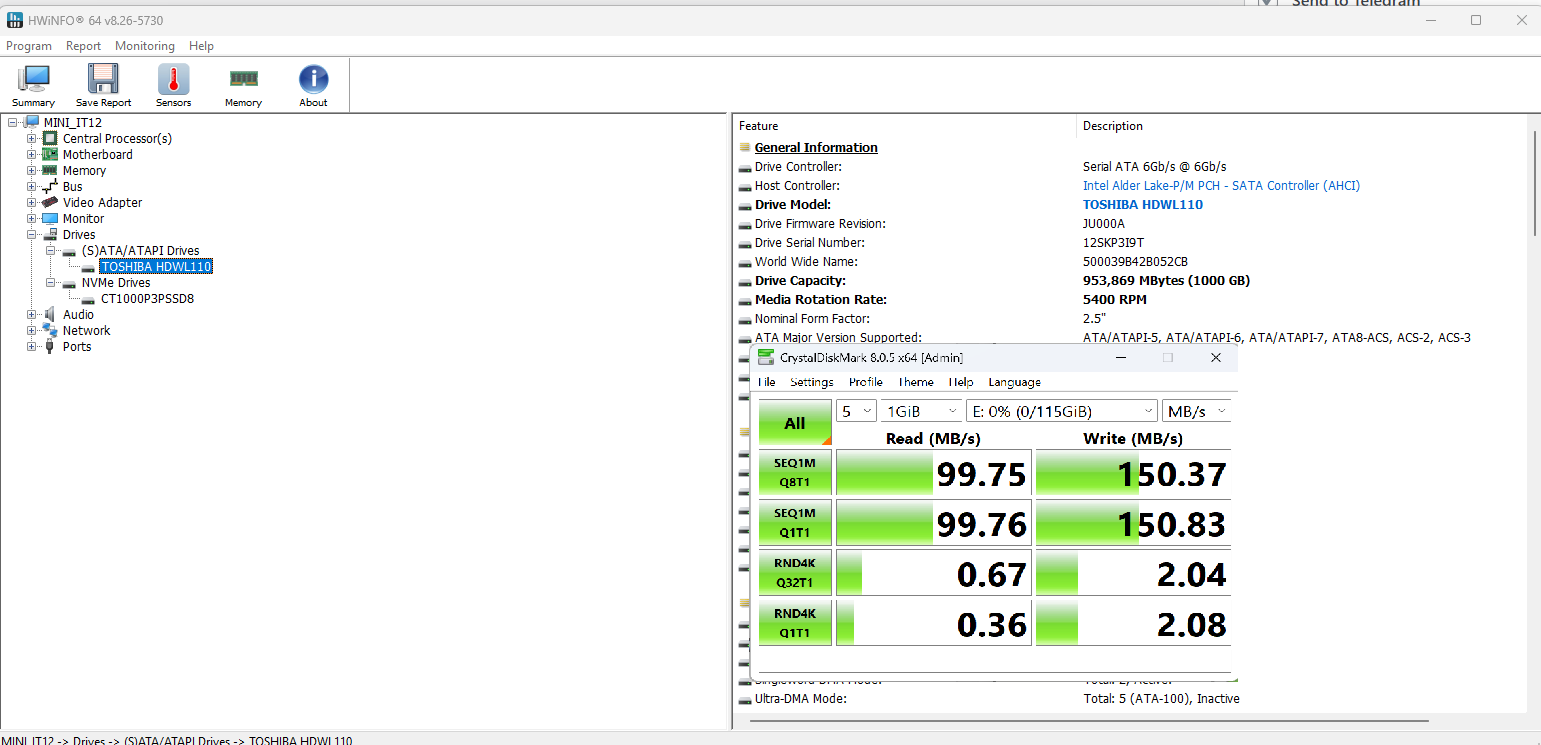This screenshot has height=745, width=1541.
Task: Click the board icon beside Motherboard
Action: click(50, 155)
